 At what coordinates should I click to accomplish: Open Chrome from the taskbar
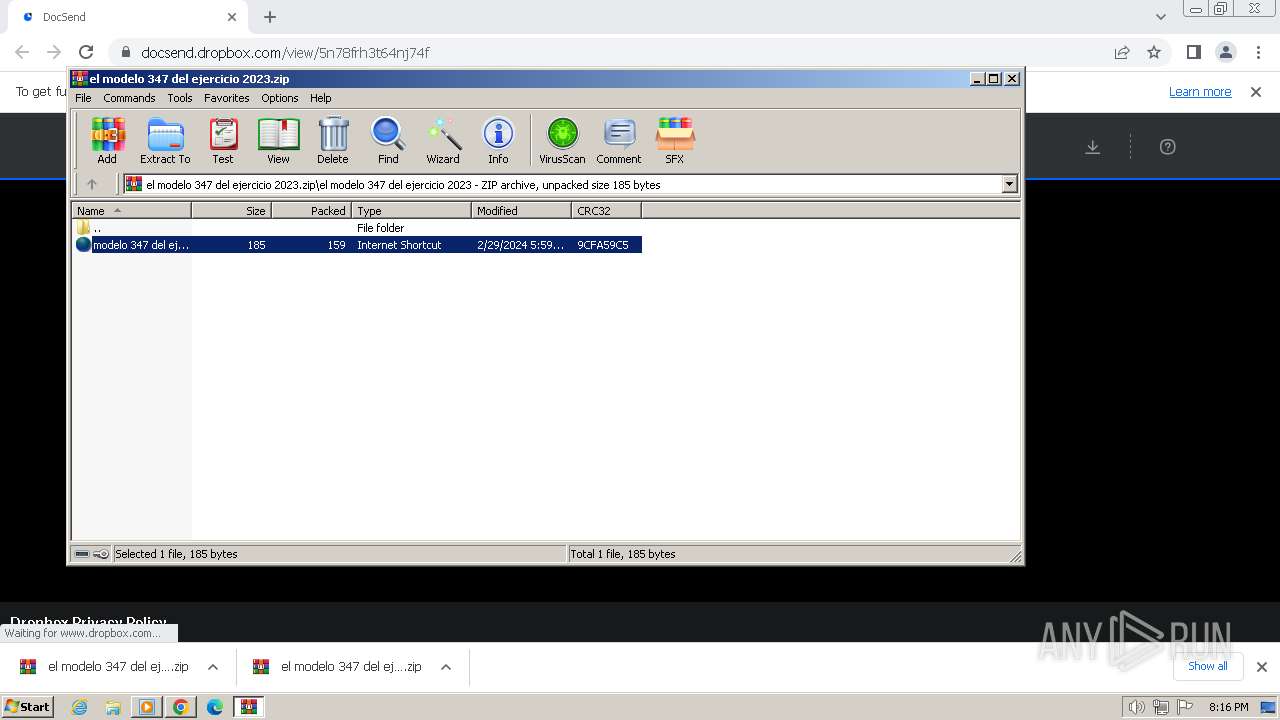pos(181,707)
